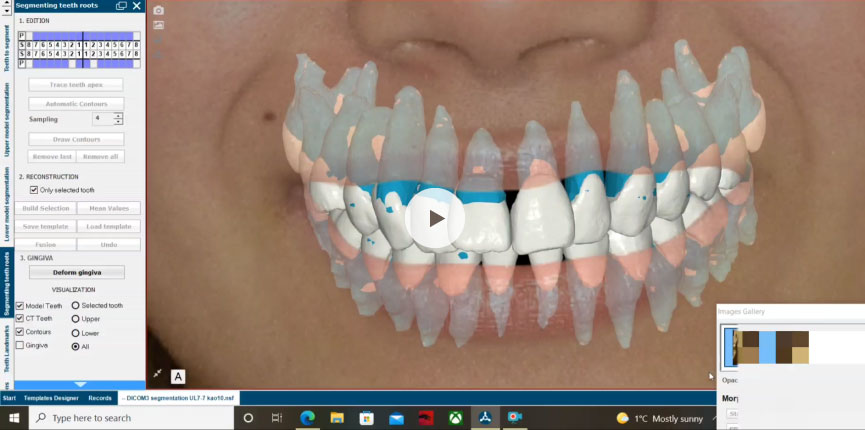The height and width of the screenshot is (430, 865).
Task: Decrease the Sampling value with down arrow
Action: click(x=118, y=122)
